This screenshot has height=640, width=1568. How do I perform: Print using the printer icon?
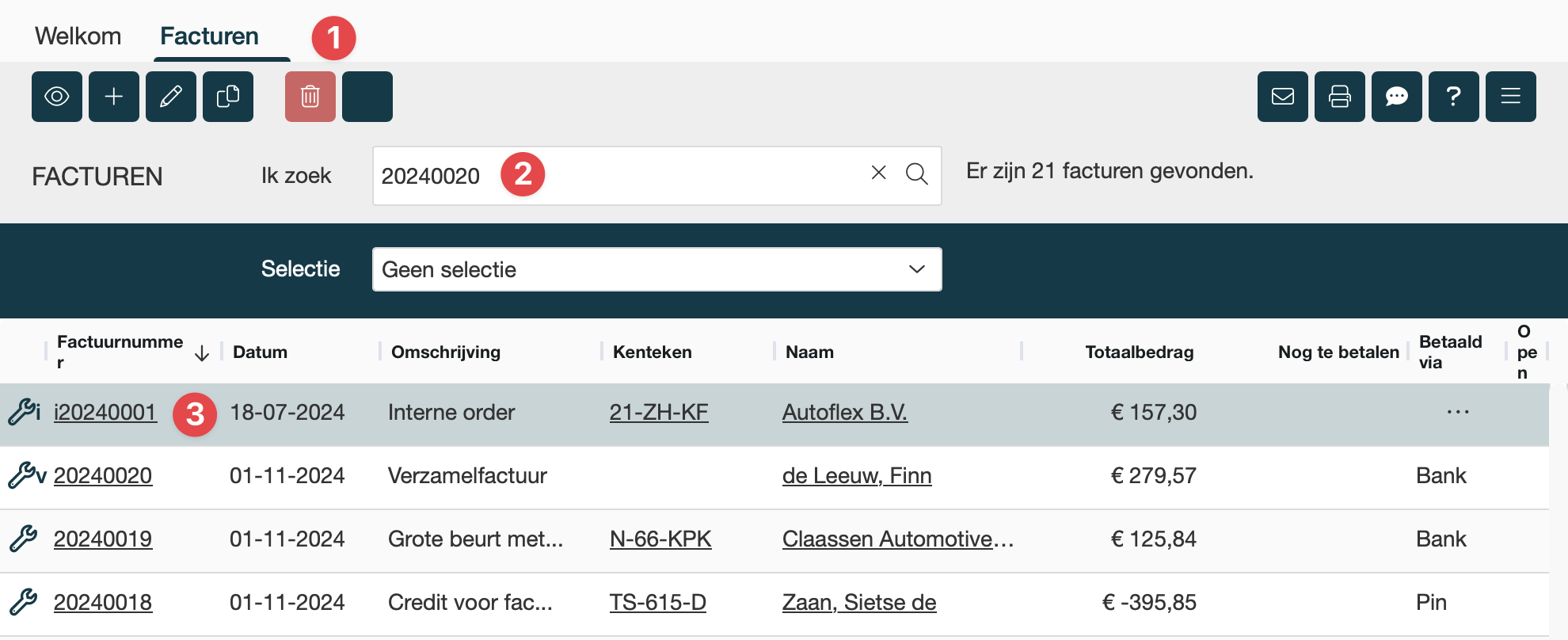[x=1340, y=97]
